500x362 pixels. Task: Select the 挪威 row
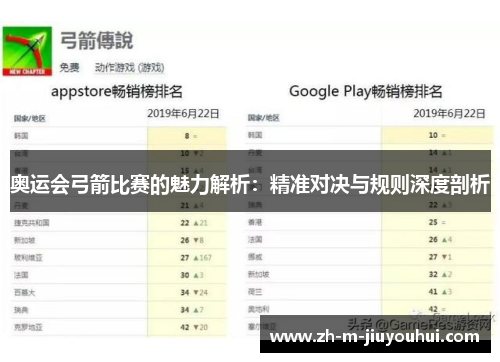(x=370, y=257)
